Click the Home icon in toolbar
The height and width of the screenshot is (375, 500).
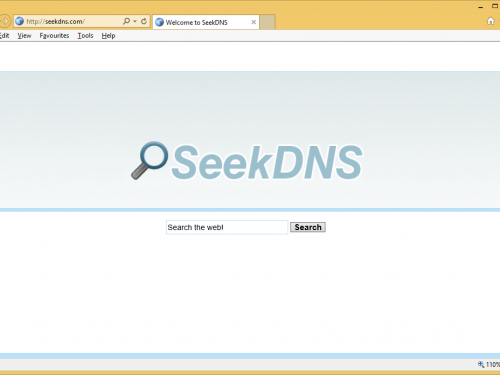[490, 21]
